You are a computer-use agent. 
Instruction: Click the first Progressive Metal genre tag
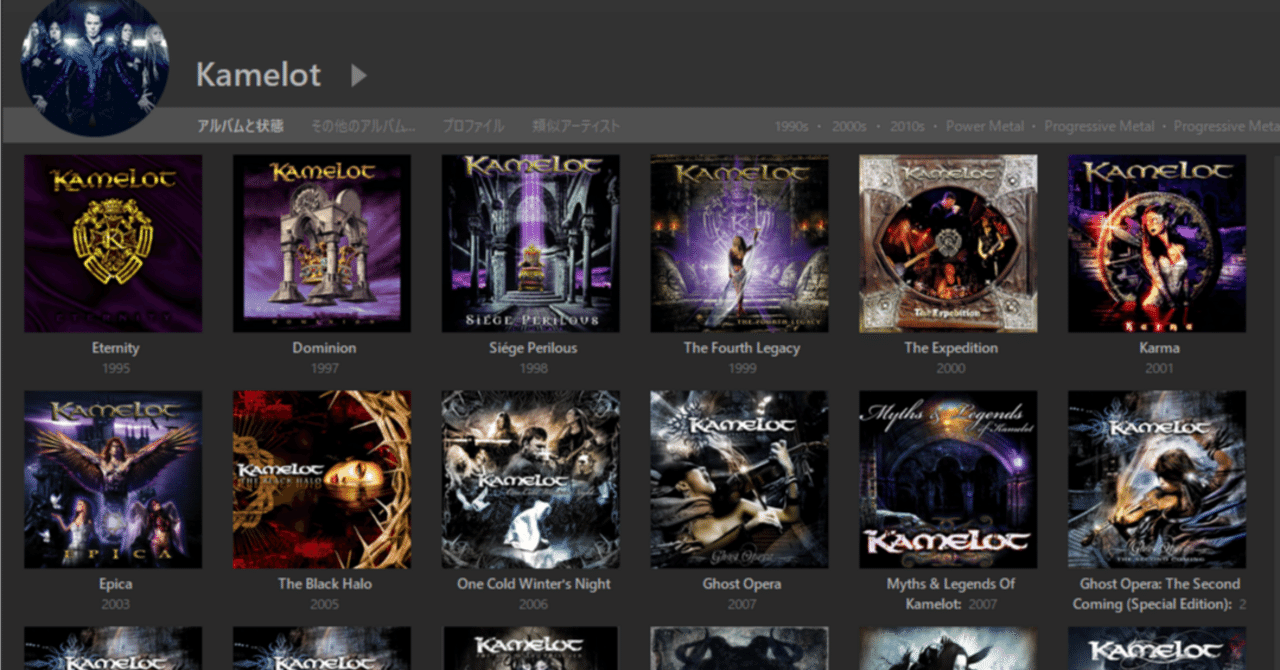pos(1099,127)
